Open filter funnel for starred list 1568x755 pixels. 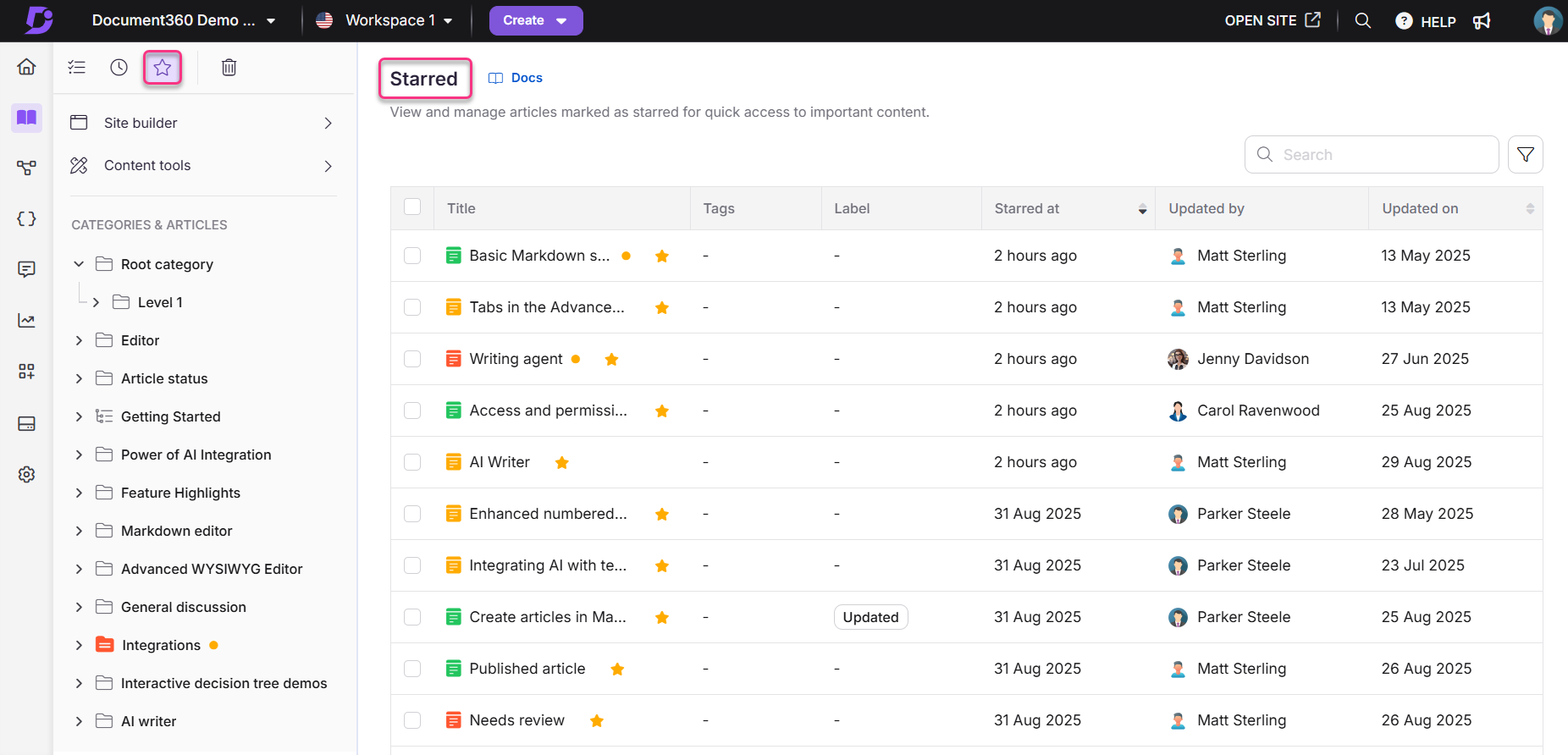pos(1525,154)
